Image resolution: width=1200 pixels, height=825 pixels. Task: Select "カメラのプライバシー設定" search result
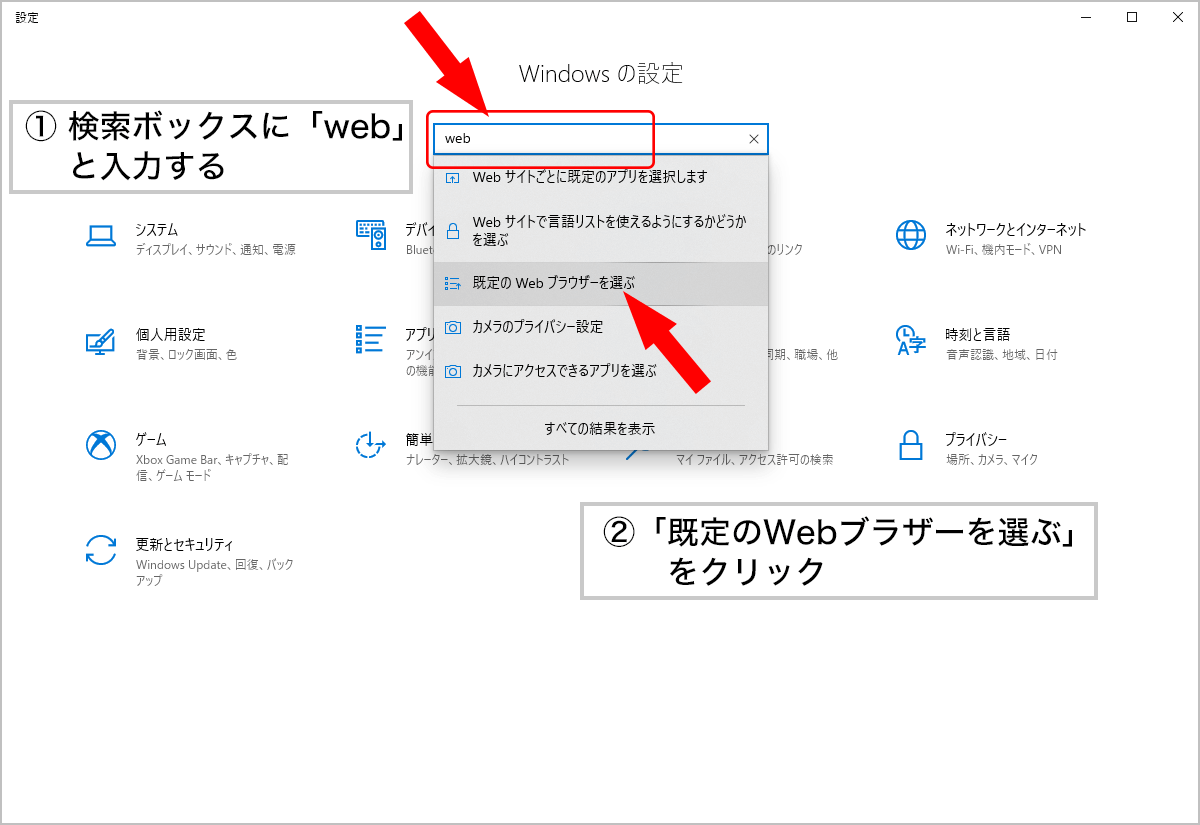(x=601, y=327)
